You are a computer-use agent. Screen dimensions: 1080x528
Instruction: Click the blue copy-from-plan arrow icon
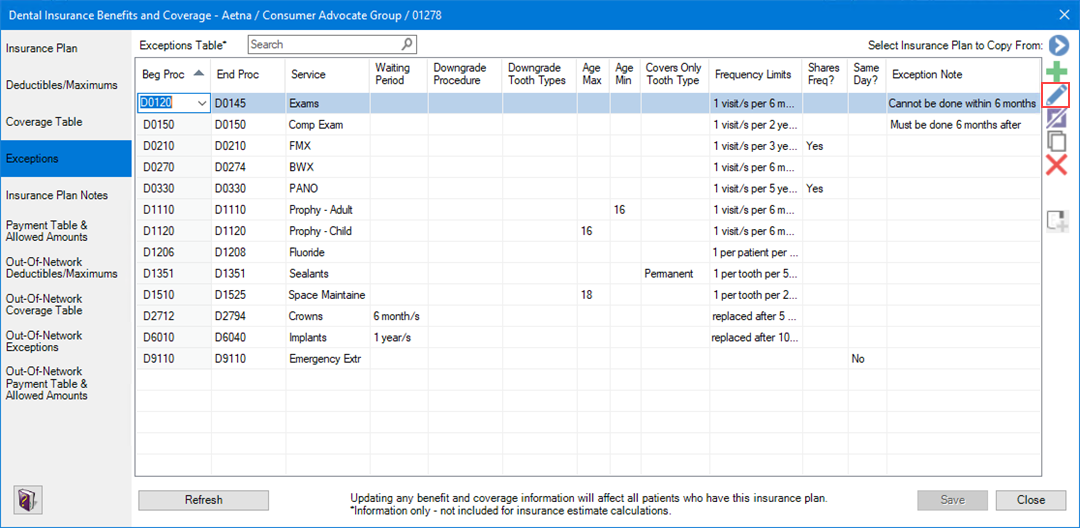pyautogui.click(x=1058, y=45)
